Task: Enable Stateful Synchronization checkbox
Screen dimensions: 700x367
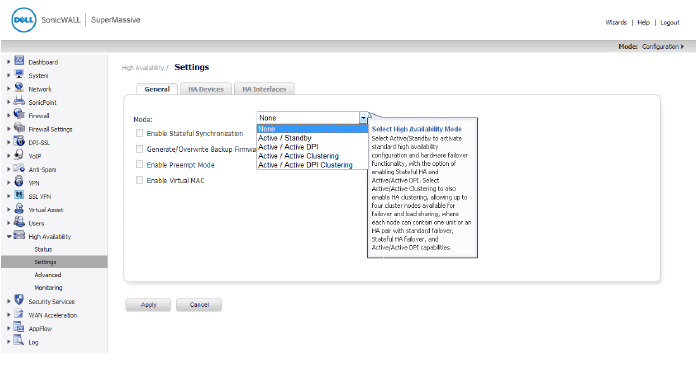Action: coord(140,133)
